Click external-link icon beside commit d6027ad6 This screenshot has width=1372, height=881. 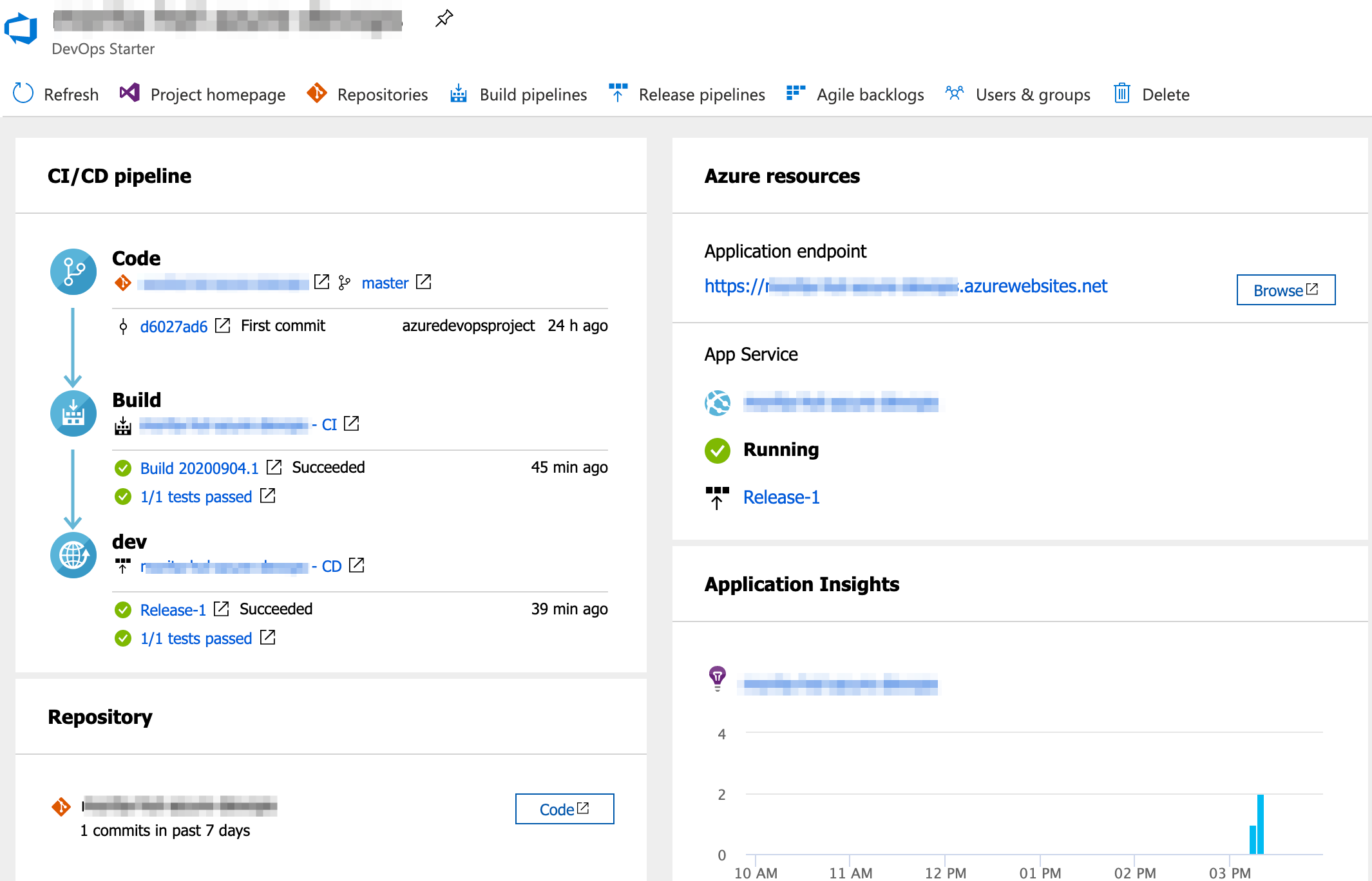tap(222, 326)
